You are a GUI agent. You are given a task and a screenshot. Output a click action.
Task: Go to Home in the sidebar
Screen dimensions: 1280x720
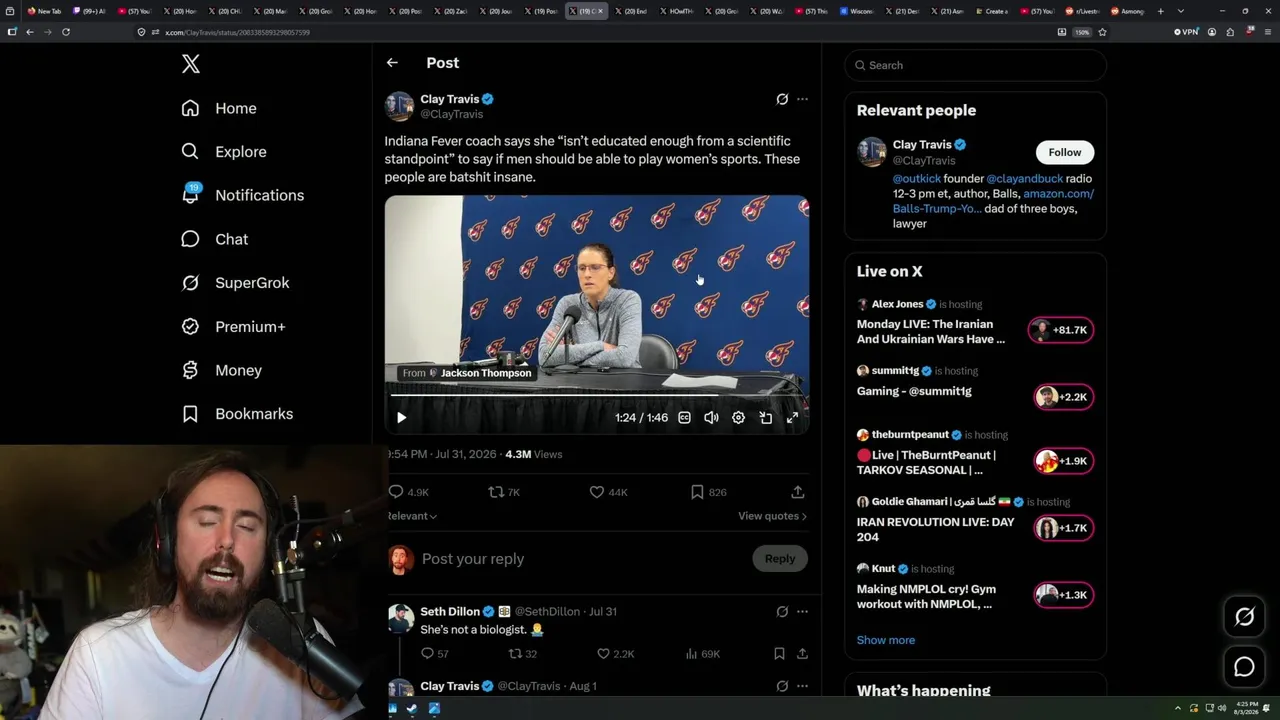[x=219, y=108]
